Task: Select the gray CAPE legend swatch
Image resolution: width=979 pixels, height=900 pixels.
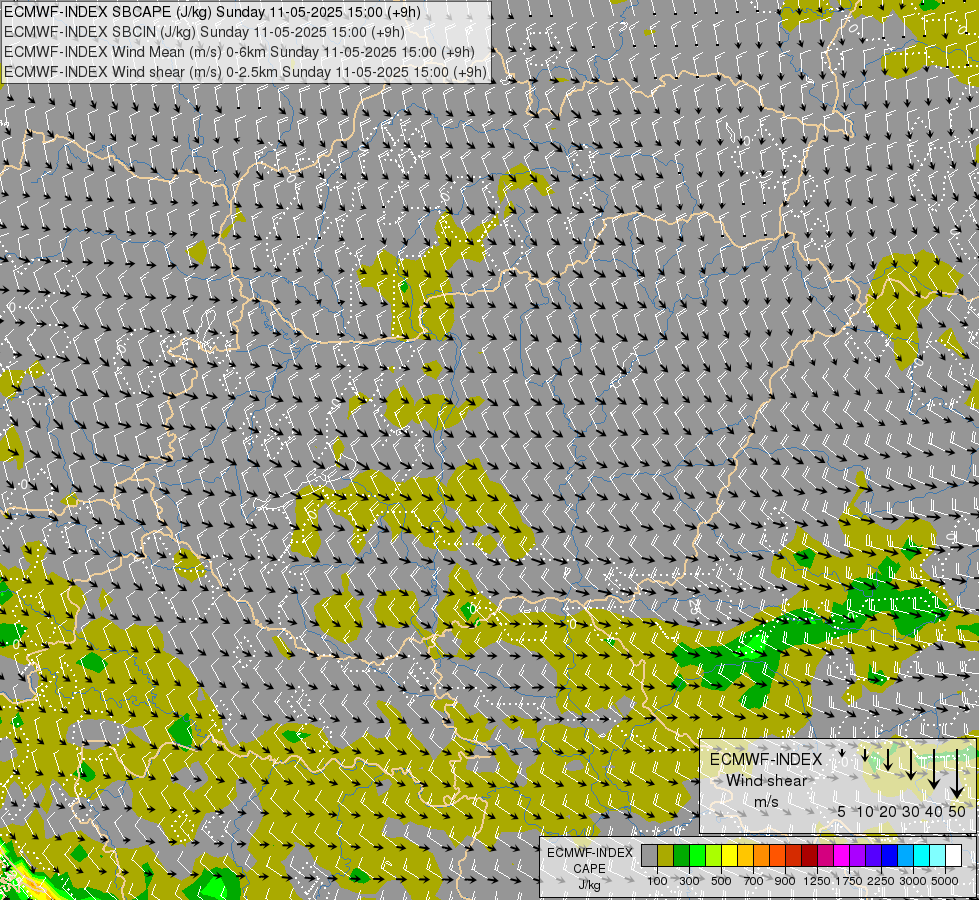Action: point(649,856)
